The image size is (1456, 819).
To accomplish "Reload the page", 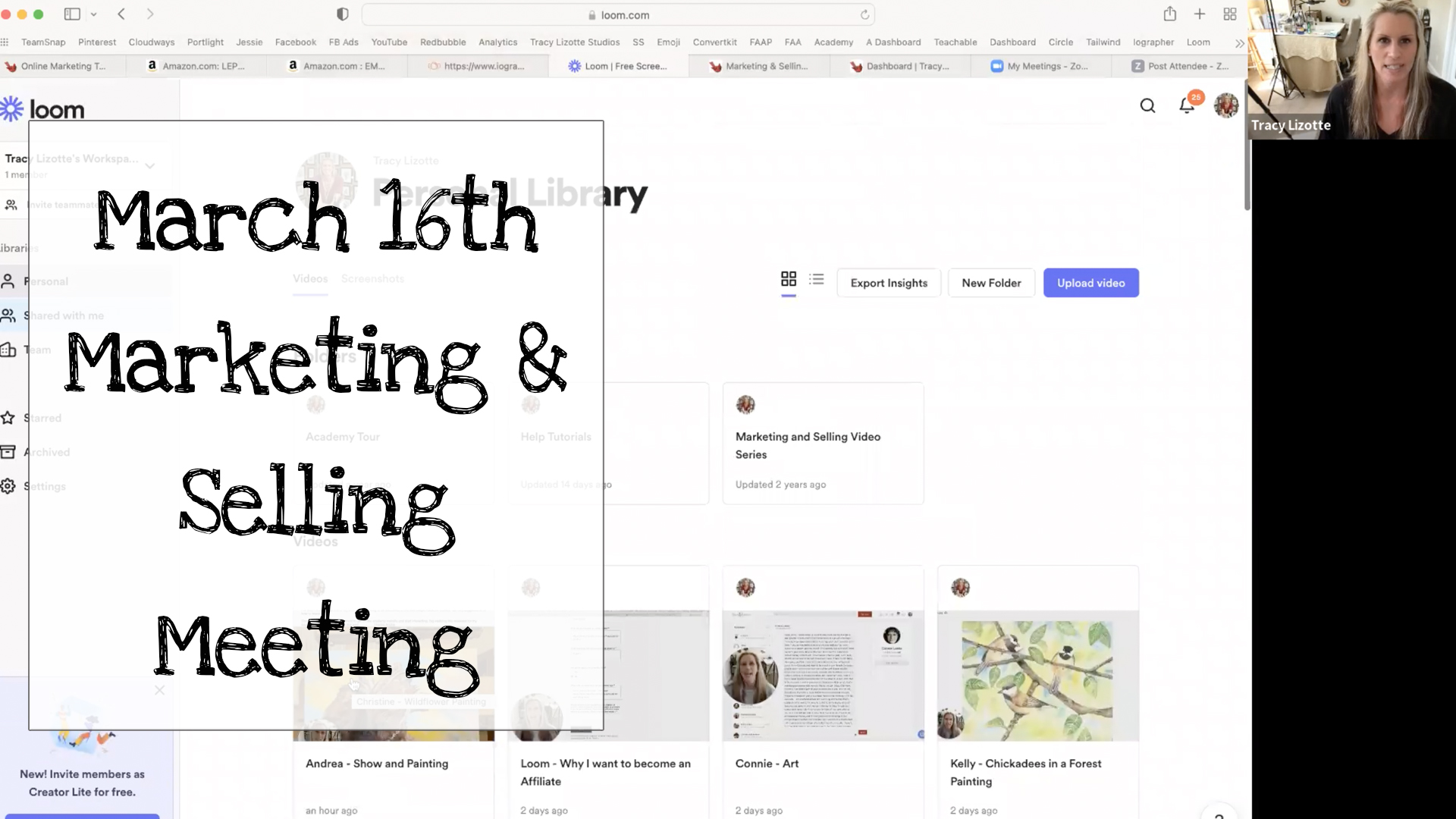I will [x=864, y=14].
